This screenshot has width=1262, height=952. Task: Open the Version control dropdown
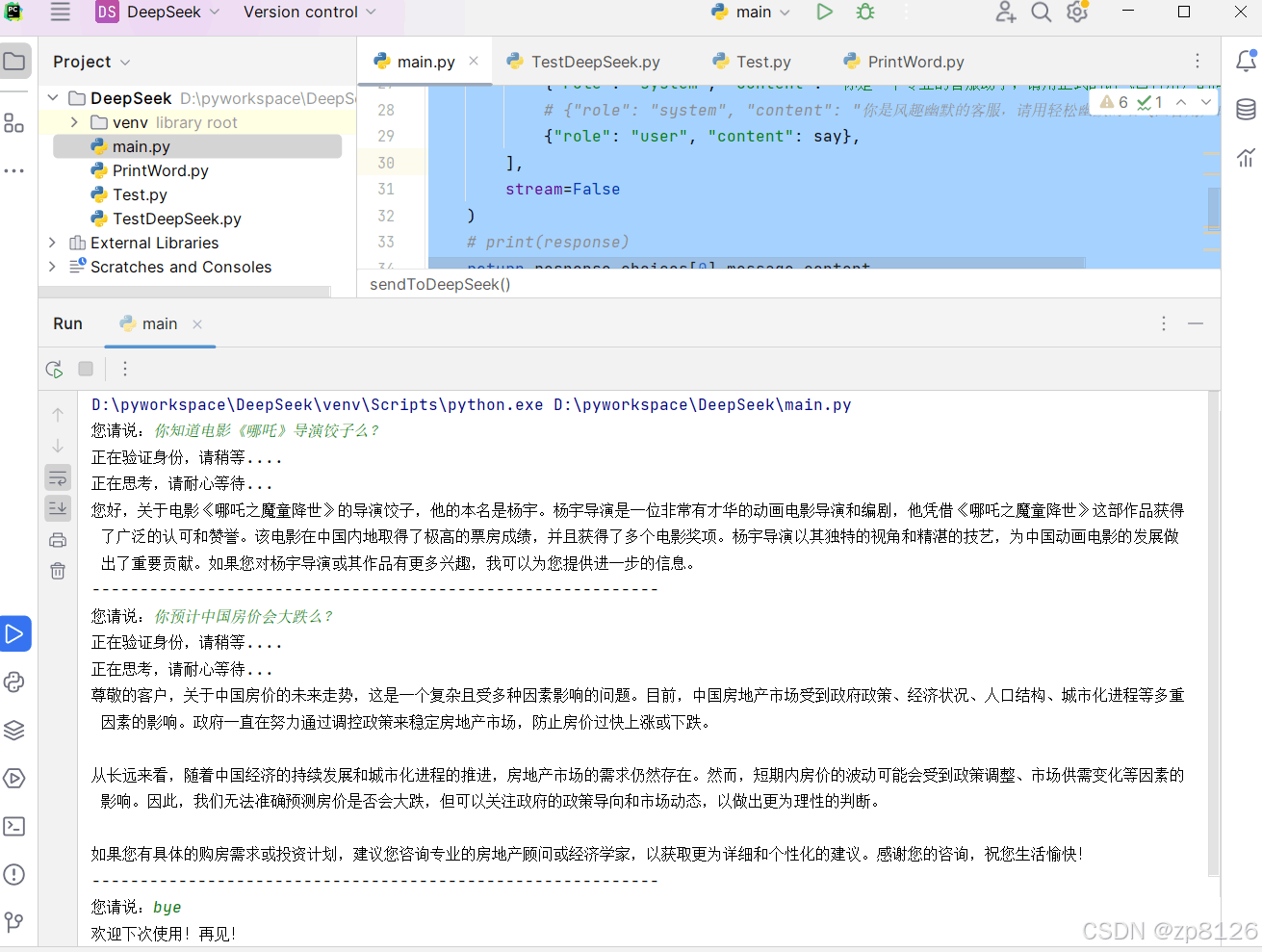[x=309, y=13]
